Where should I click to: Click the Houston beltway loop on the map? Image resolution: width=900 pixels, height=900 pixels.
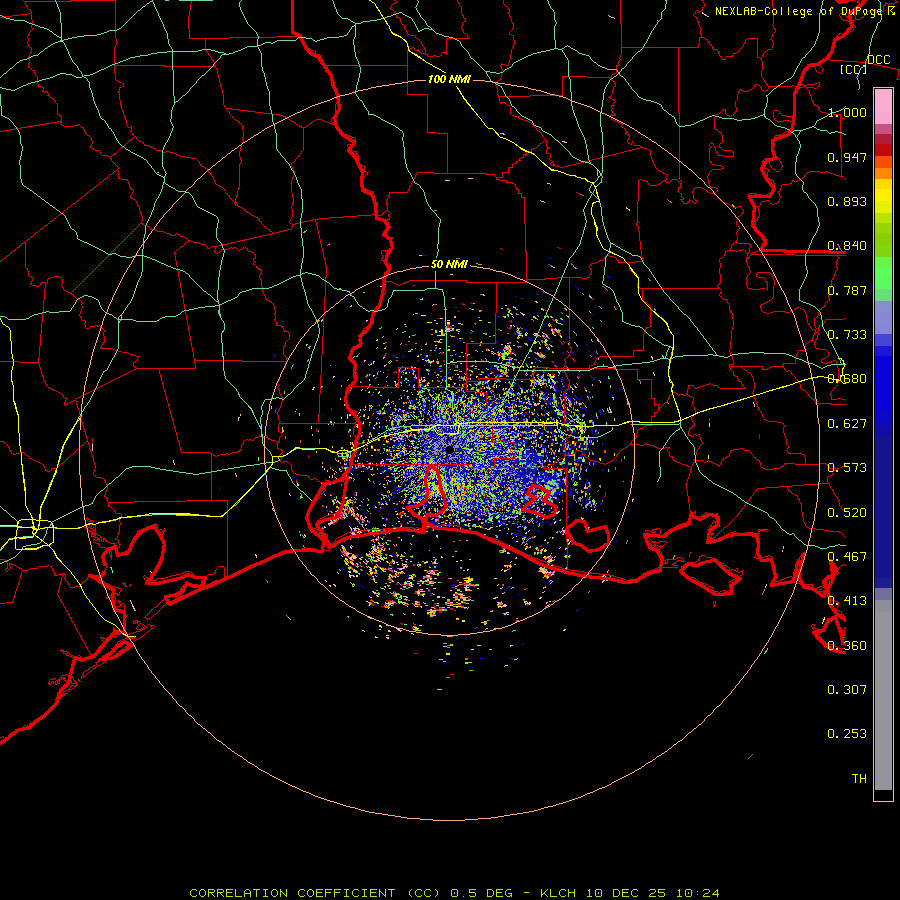34,534
